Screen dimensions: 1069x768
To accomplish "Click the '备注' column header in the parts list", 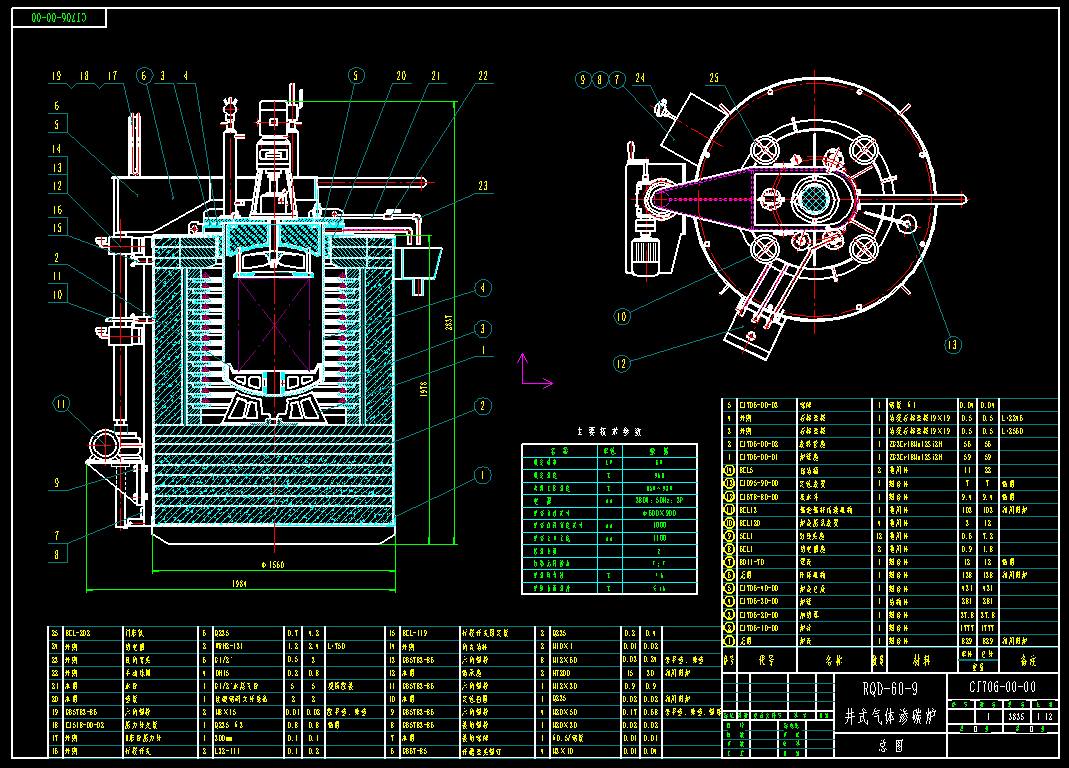I will [x=1027, y=660].
